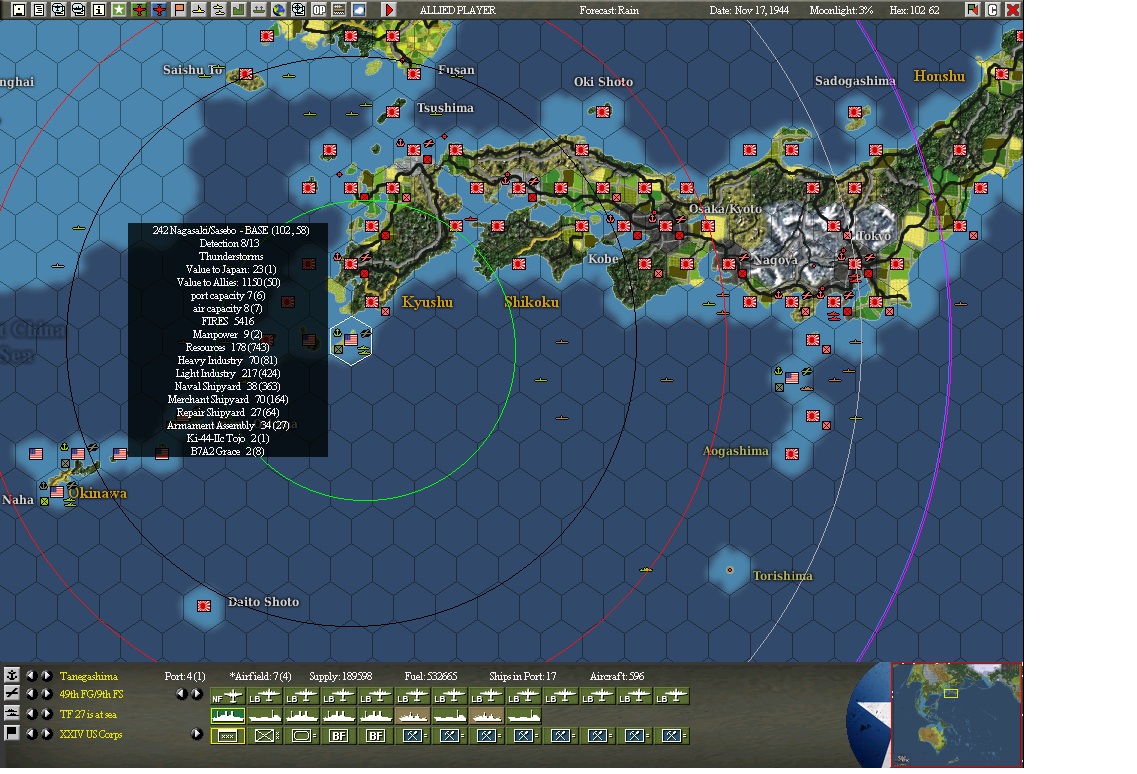
Task: Click the 'Aircraft: 596' text
Action: coord(617,676)
